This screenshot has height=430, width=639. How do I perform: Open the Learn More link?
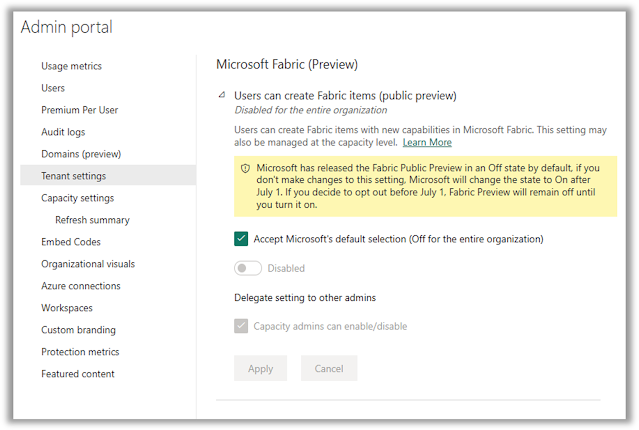tap(427, 143)
